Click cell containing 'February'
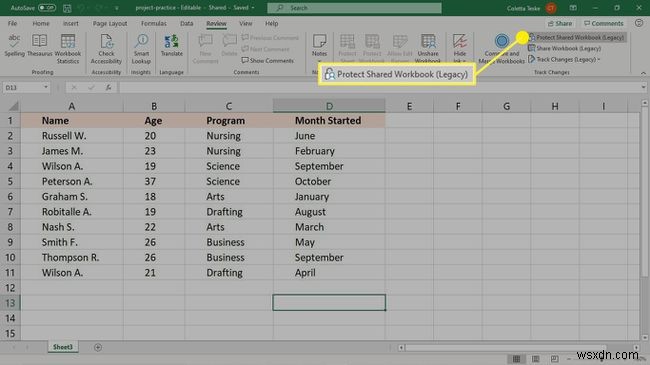 click(329, 151)
